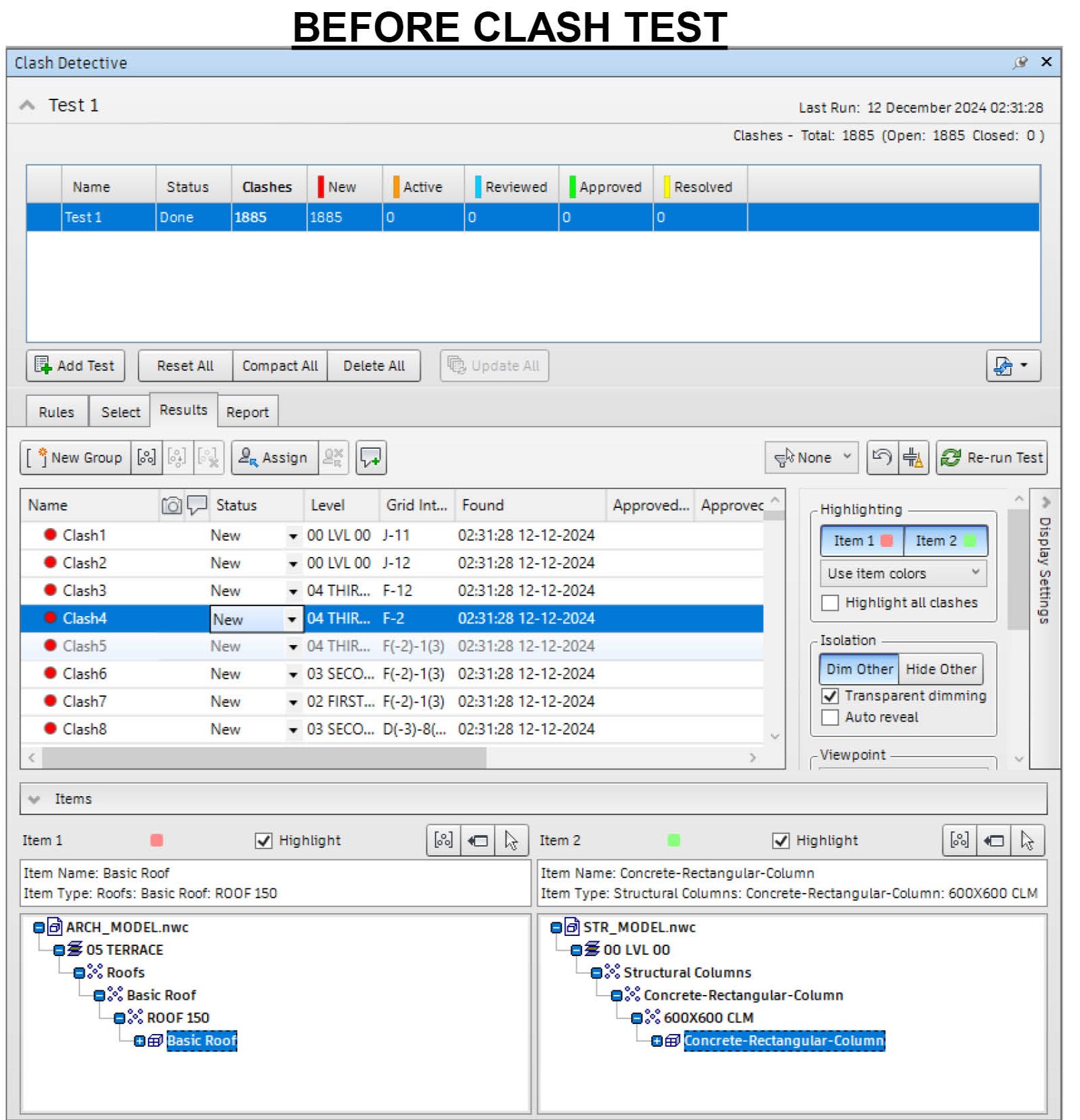
Task: Switch to the Rules tab
Action: click(x=56, y=413)
